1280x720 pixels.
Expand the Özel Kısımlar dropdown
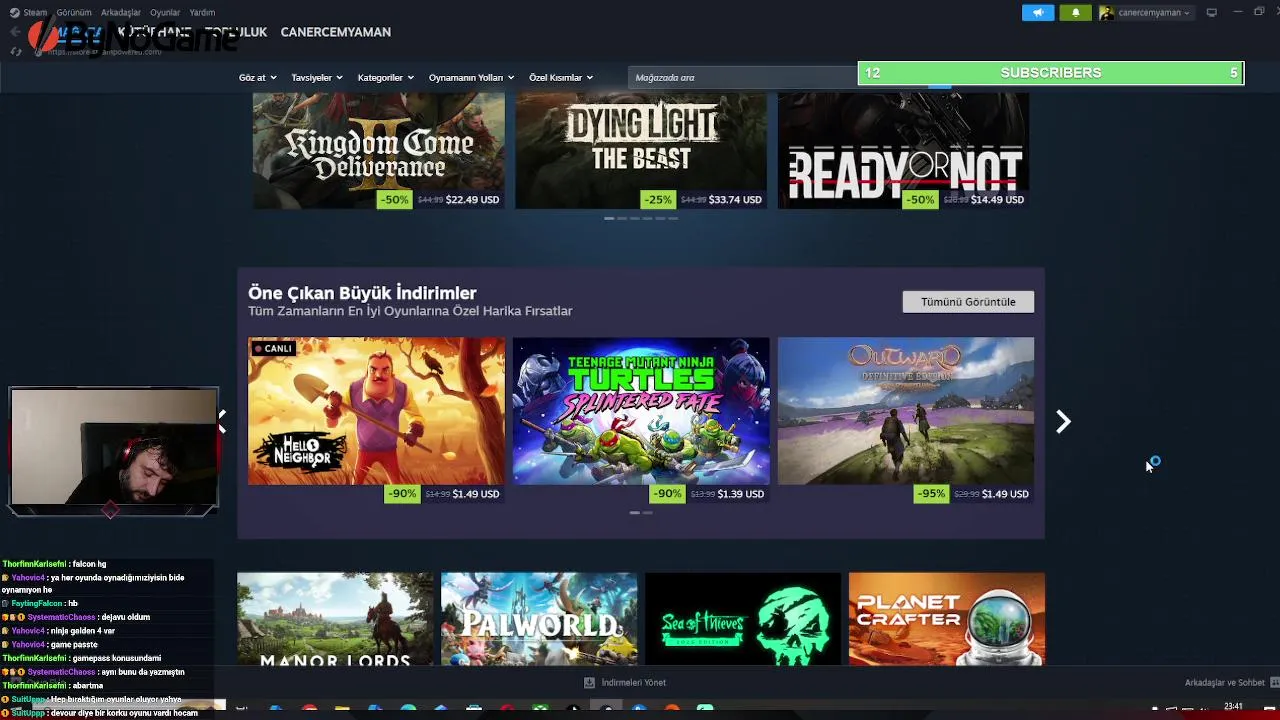pos(560,77)
